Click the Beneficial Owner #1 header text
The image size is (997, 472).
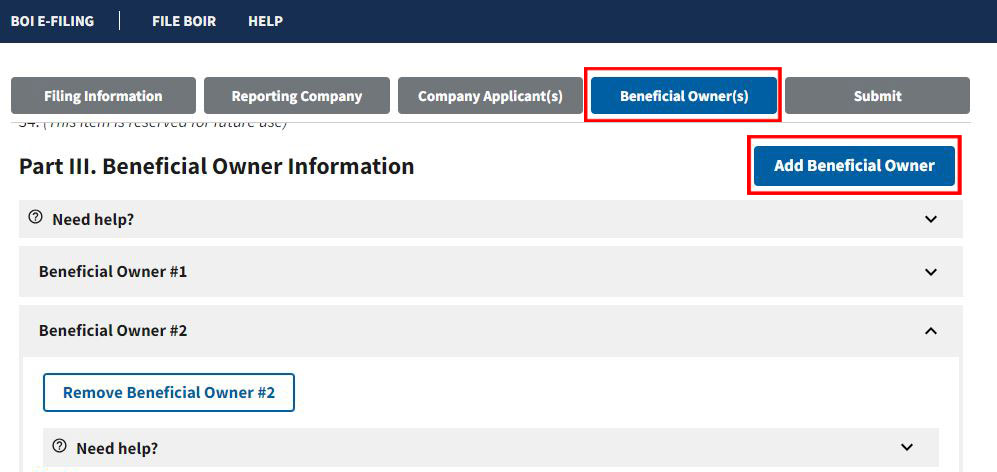[113, 272]
